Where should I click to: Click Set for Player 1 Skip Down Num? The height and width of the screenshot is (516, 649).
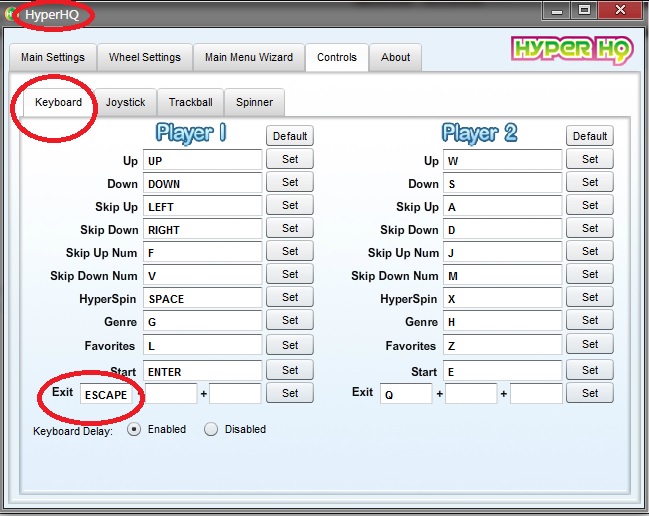coord(290,274)
